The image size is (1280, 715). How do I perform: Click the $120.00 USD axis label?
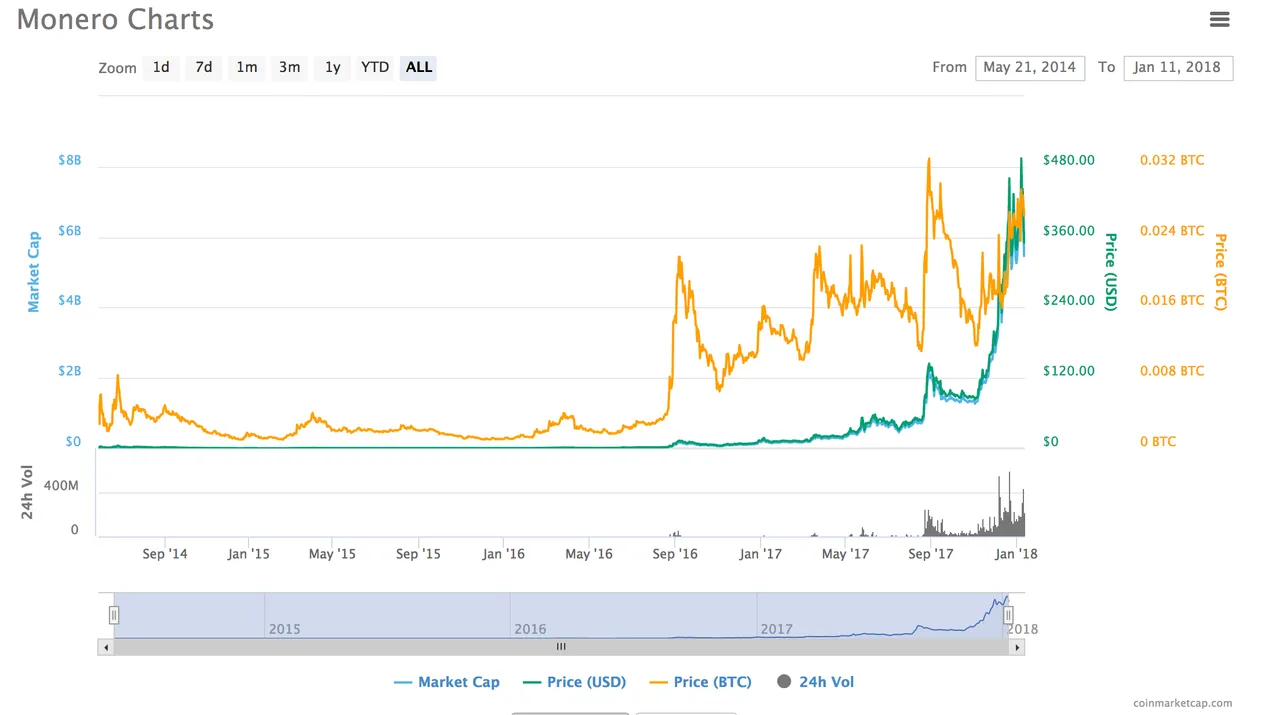[x=1069, y=371]
